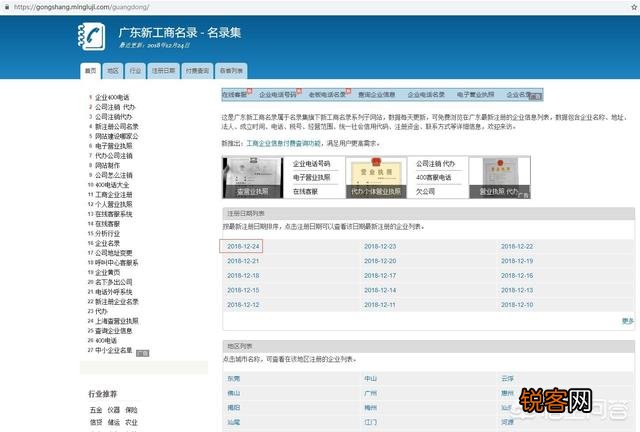Select the 梅州 city link
This screenshot has width=640, height=432.
click(x=371, y=408)
